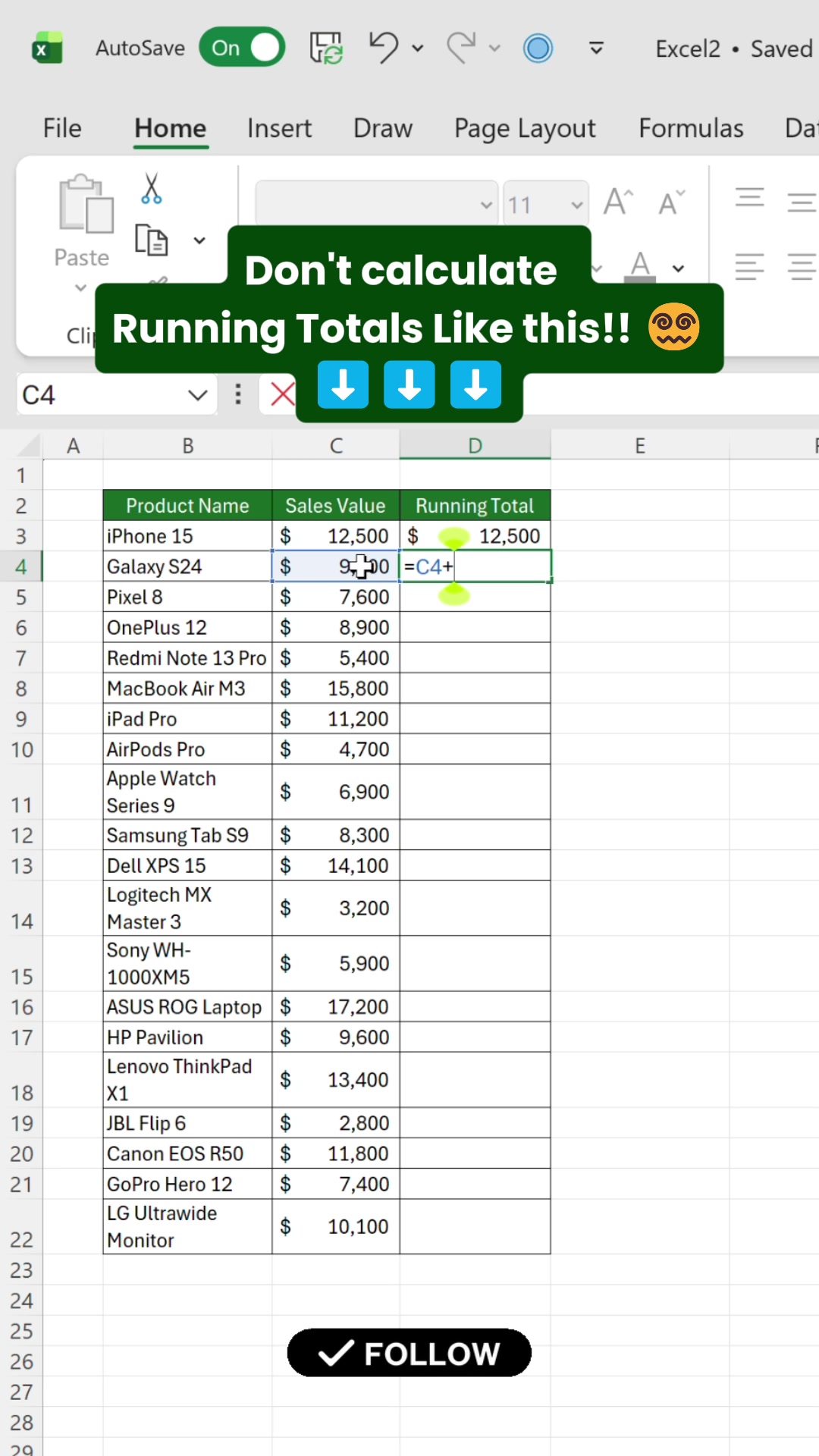Open the Undo history dropdown
819x1456 pixels.
(418, 49)
